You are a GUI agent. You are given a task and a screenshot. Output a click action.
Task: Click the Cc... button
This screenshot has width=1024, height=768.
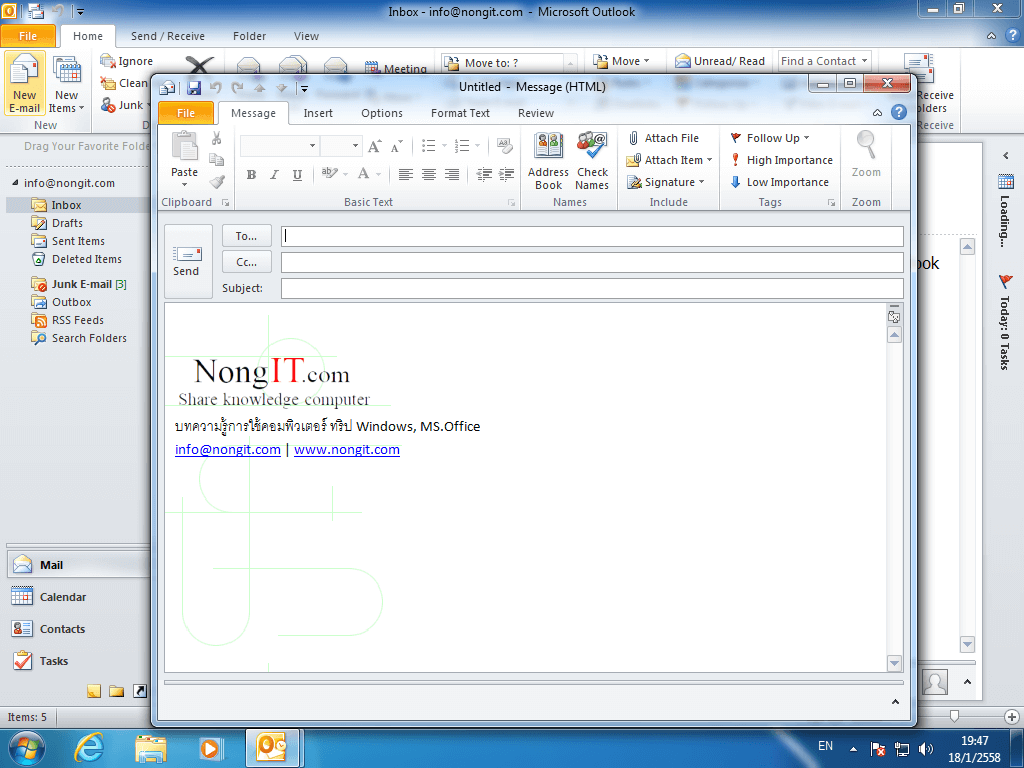point(246,262)
